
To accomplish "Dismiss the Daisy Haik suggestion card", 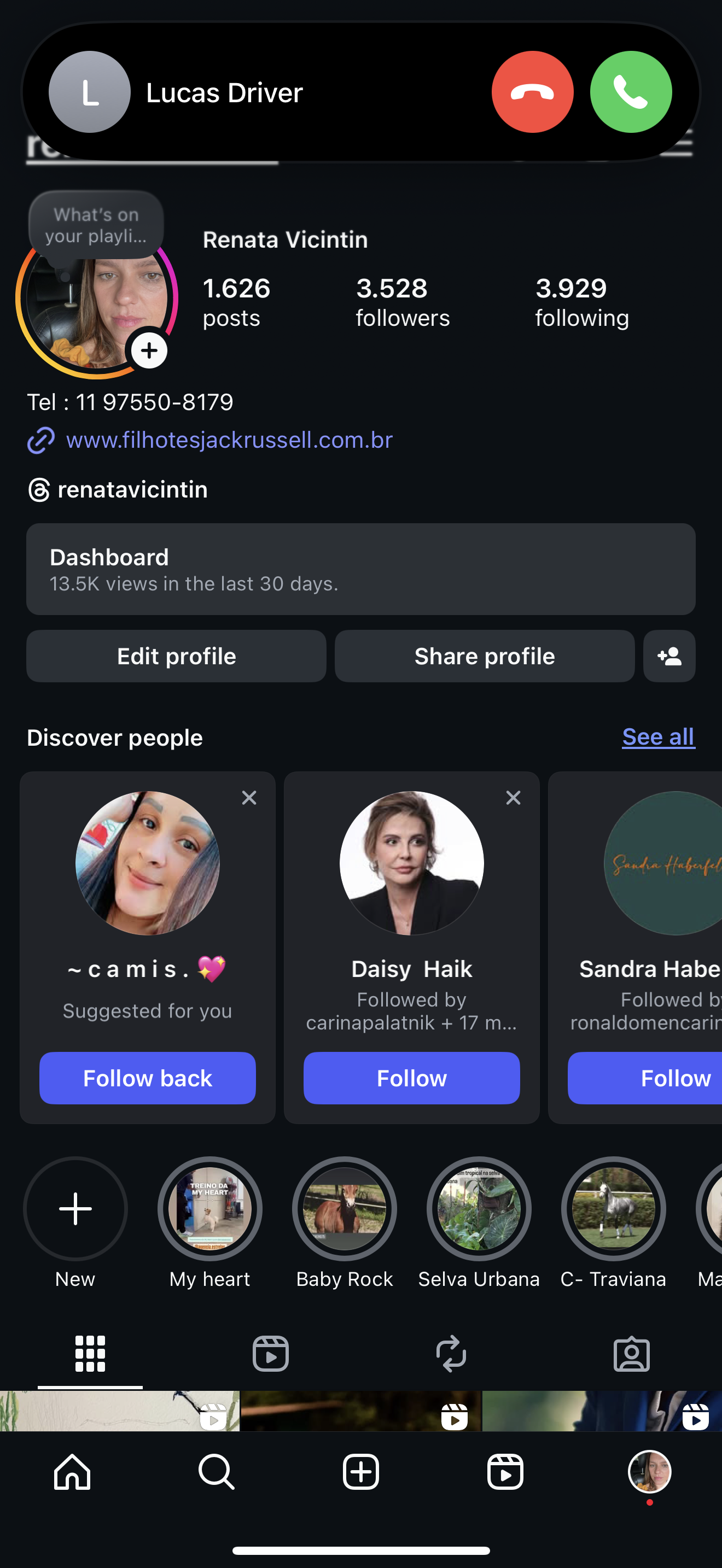I will [x=513, y=797].
